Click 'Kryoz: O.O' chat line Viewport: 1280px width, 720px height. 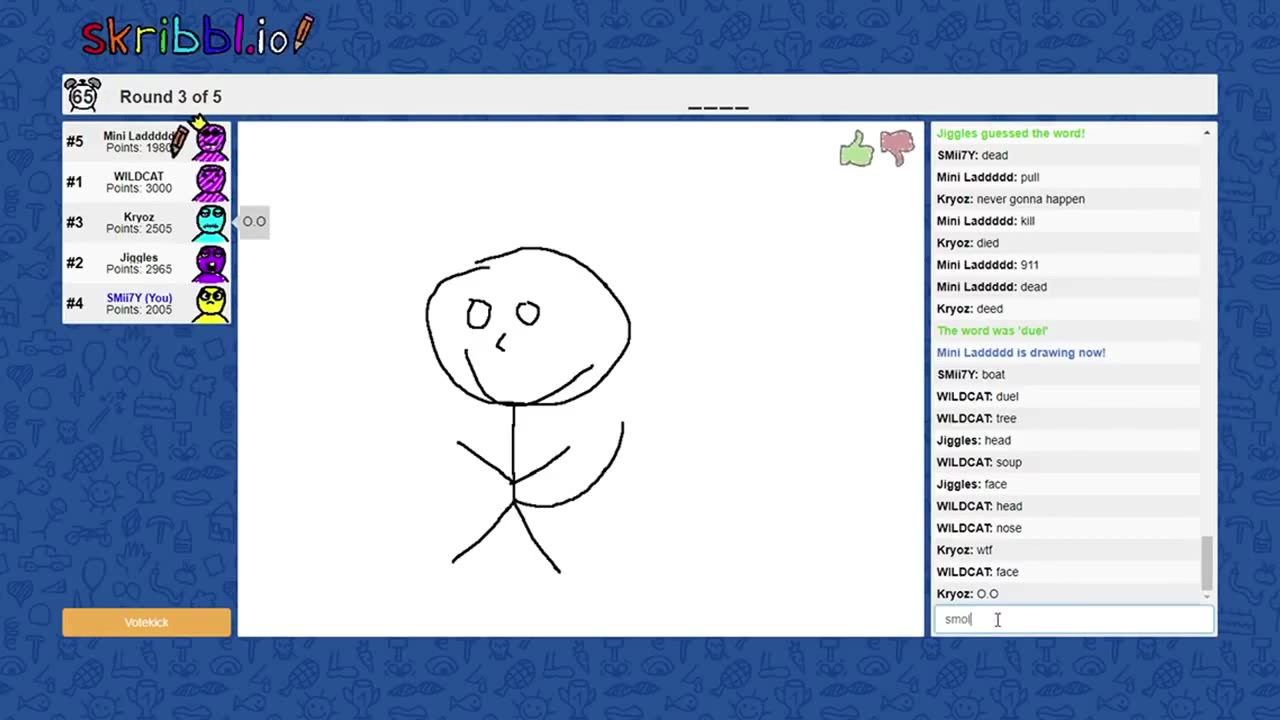click(967, 594)
